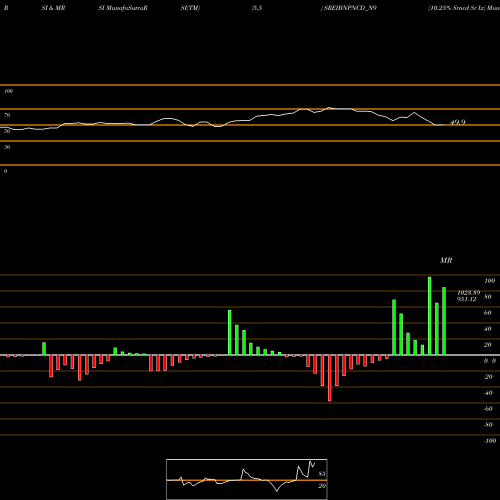The image size is (500, 500).
Task: Select the RSI current value 49.9 label
Action: (458, 122)
